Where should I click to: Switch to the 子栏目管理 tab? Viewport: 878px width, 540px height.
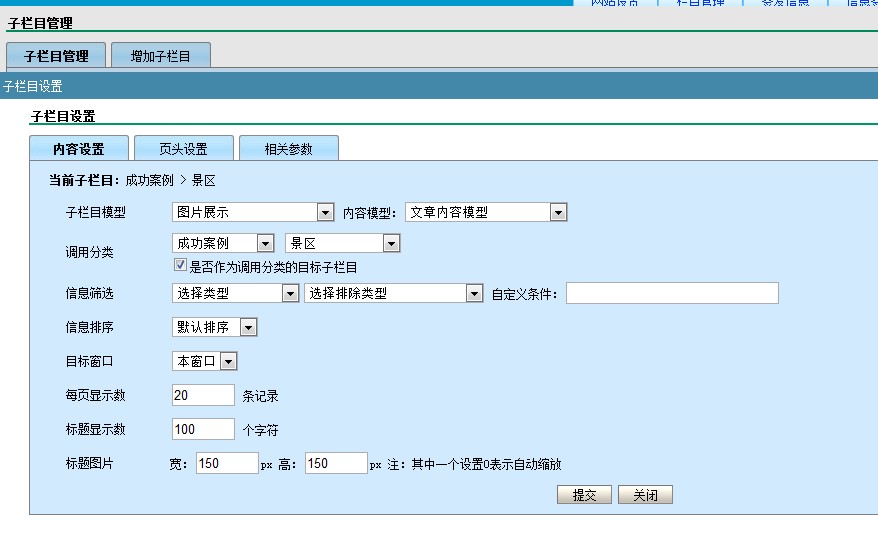tap(56, 56)
